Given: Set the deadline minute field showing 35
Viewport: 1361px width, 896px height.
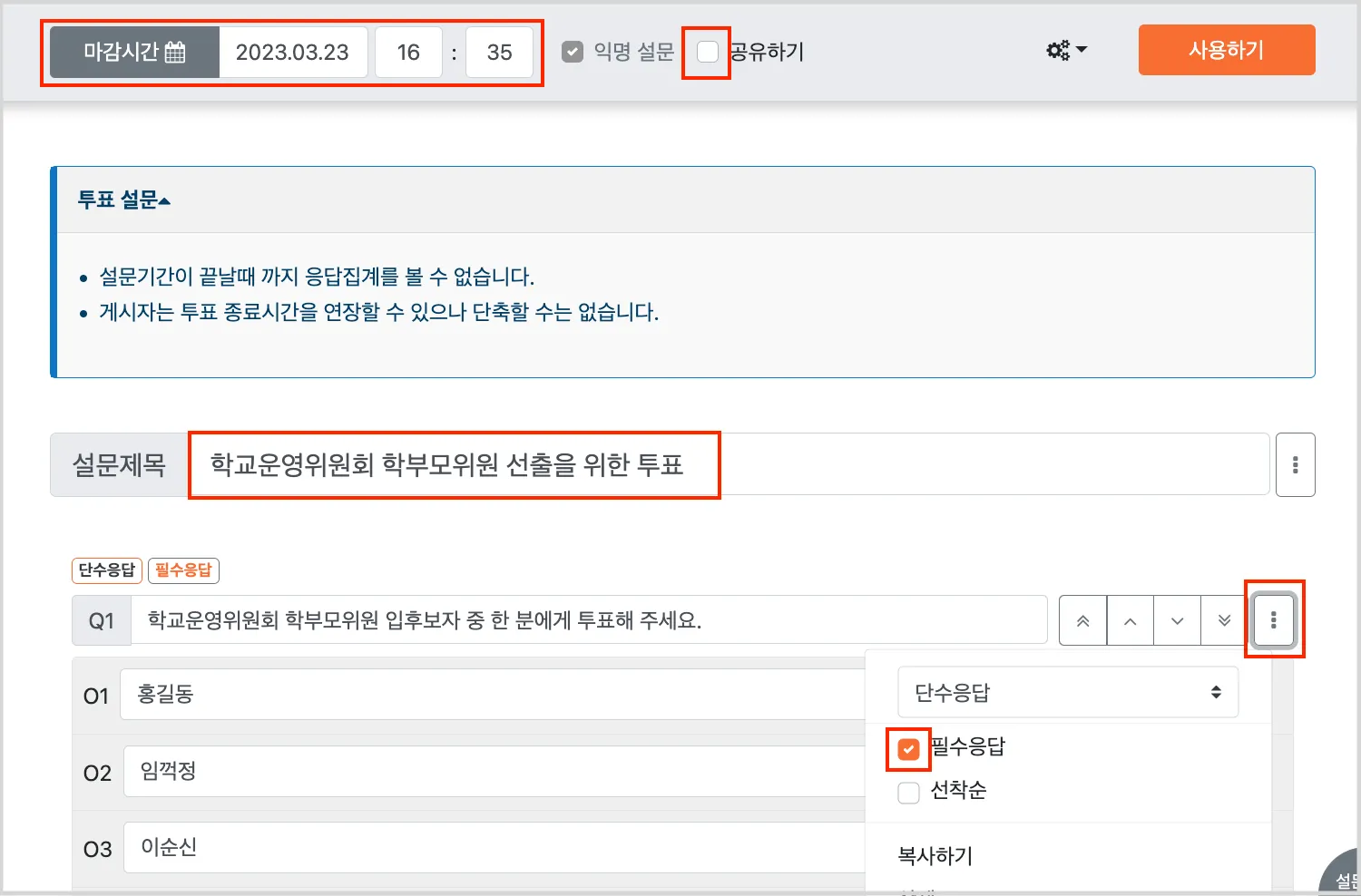Looking at the screenshot, I should coord(499,53).
